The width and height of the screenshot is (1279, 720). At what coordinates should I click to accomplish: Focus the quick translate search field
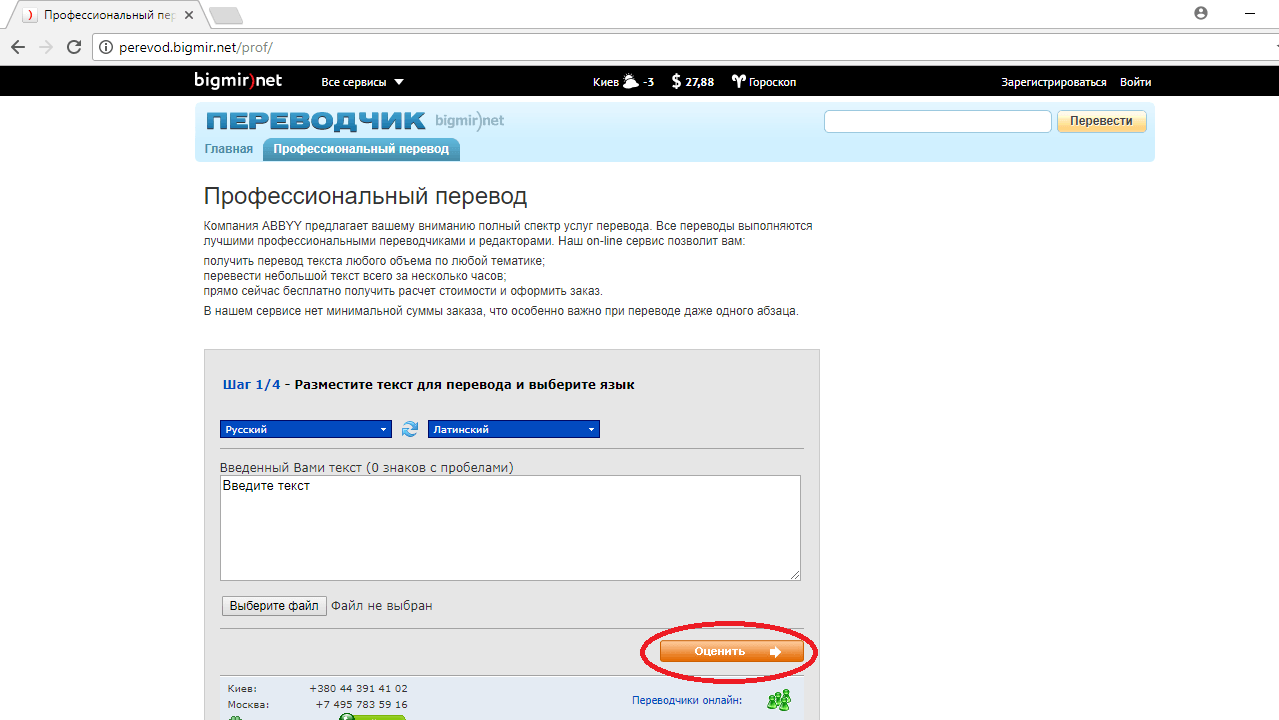938,121
